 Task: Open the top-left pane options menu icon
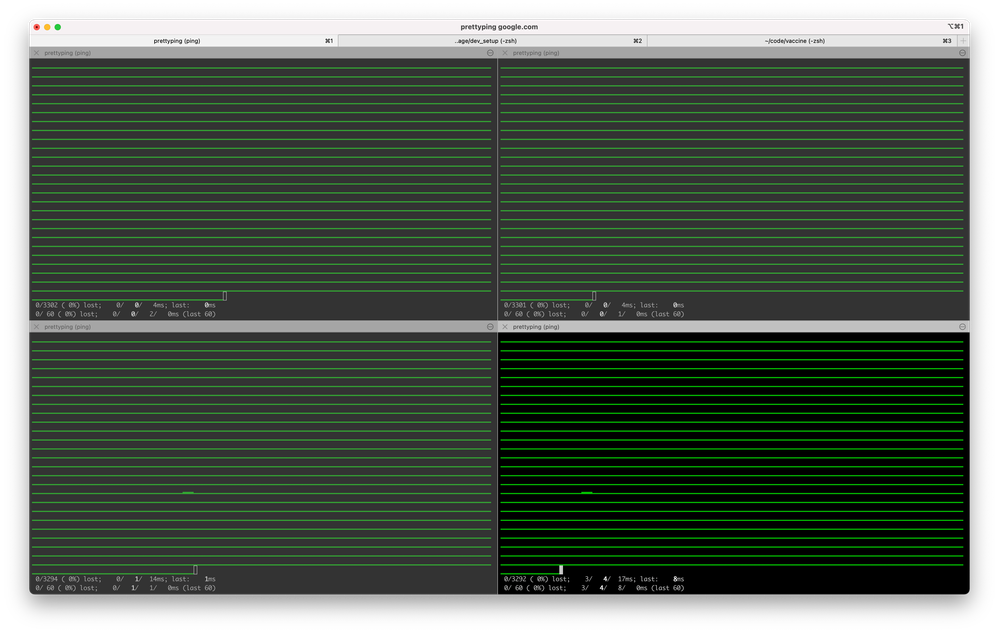490,53
